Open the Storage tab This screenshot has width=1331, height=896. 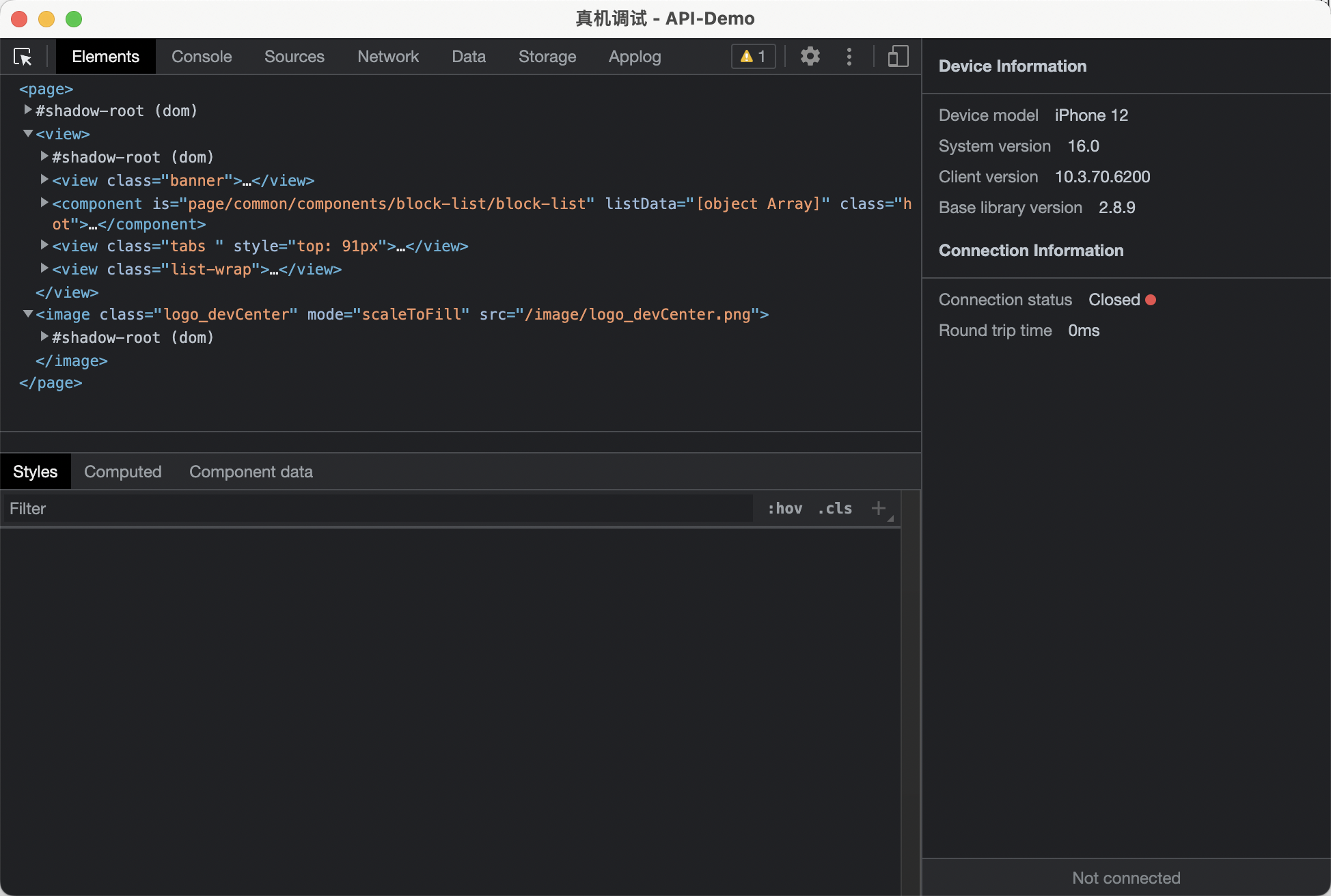[547, 57]
